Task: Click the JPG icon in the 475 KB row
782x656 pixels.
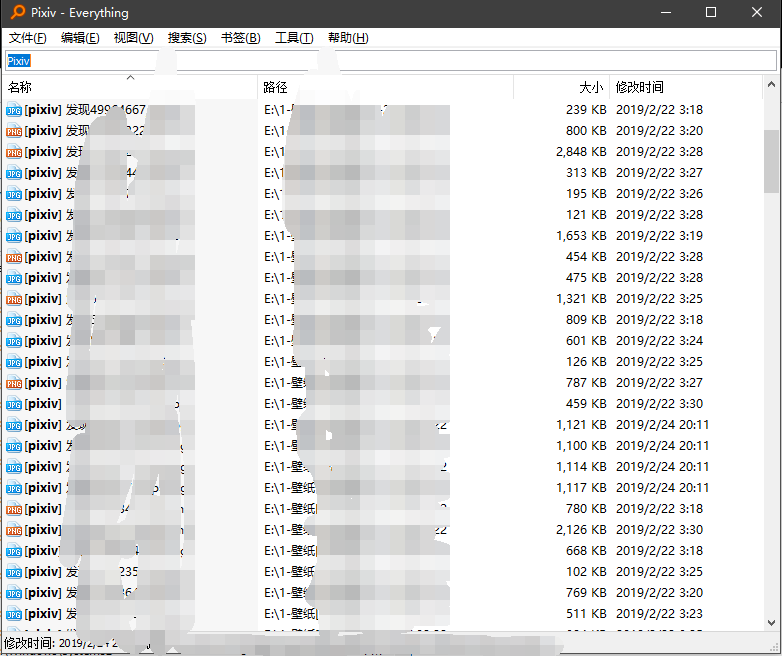Action: coord(14,277)
